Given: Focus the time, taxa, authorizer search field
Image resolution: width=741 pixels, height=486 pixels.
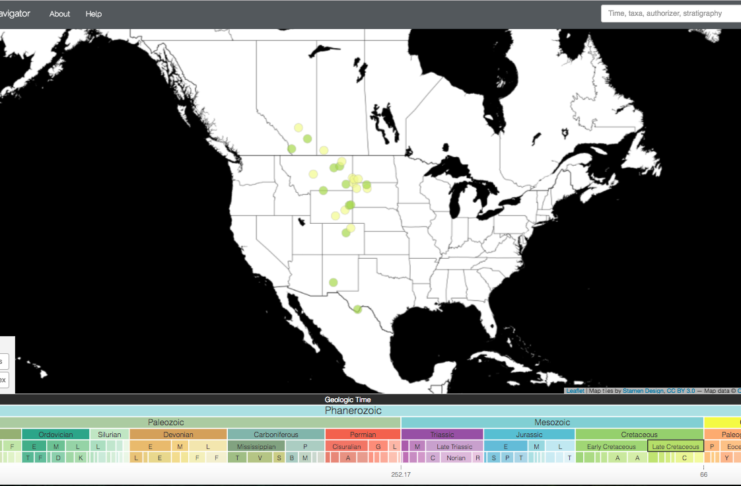Looking at the screenshot, I should 668,14.
